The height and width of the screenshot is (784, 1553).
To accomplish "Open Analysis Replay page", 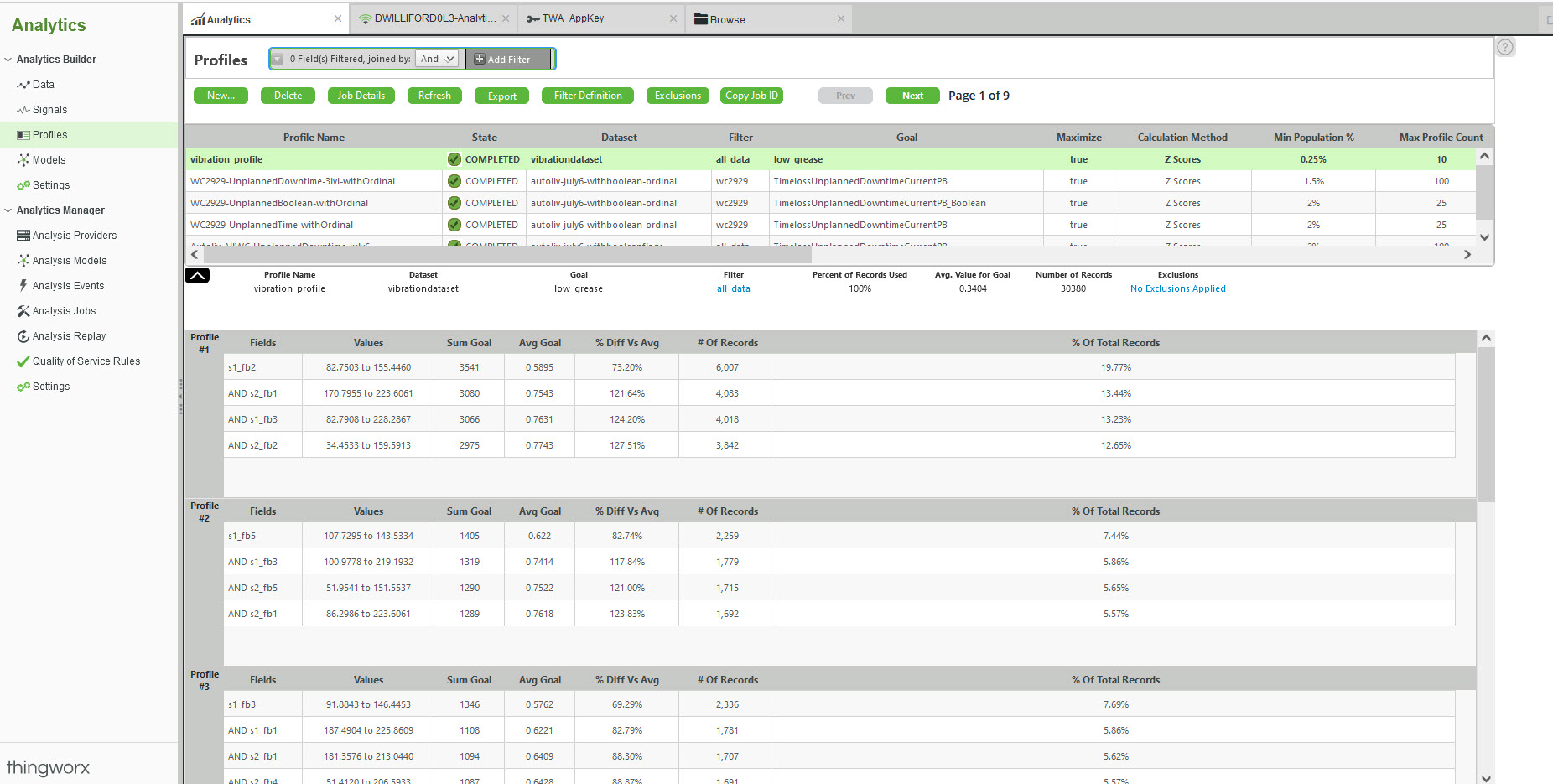I will pos(69,336).
